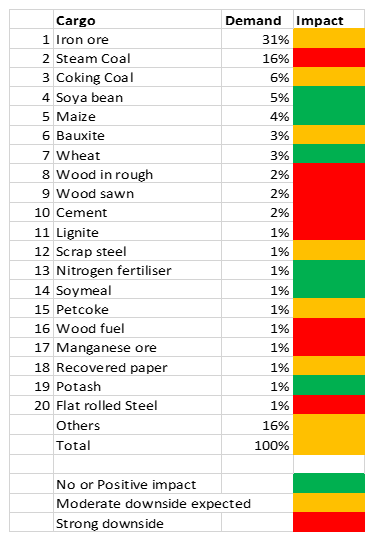This screenshot has width=384, height=544.
Task: Select the Nitrogen fertiliser cell
Action: pyautogui.click(x=137, y=270)
